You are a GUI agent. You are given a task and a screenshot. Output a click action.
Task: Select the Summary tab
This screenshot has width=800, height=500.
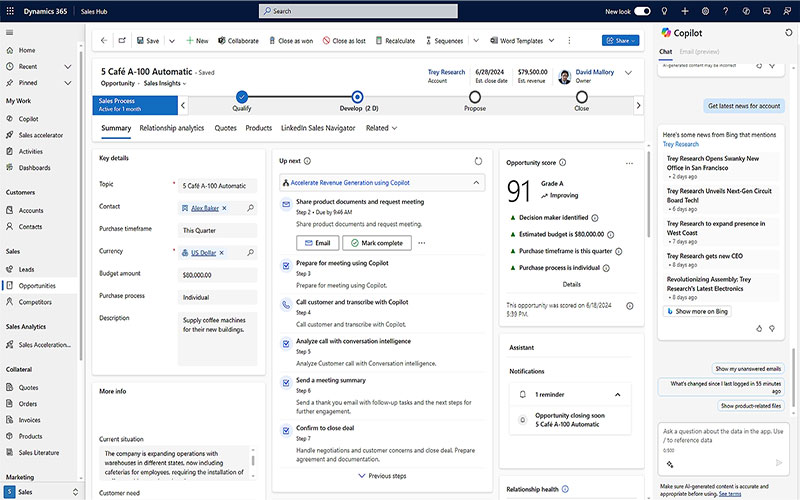click(x=116, y=128)
